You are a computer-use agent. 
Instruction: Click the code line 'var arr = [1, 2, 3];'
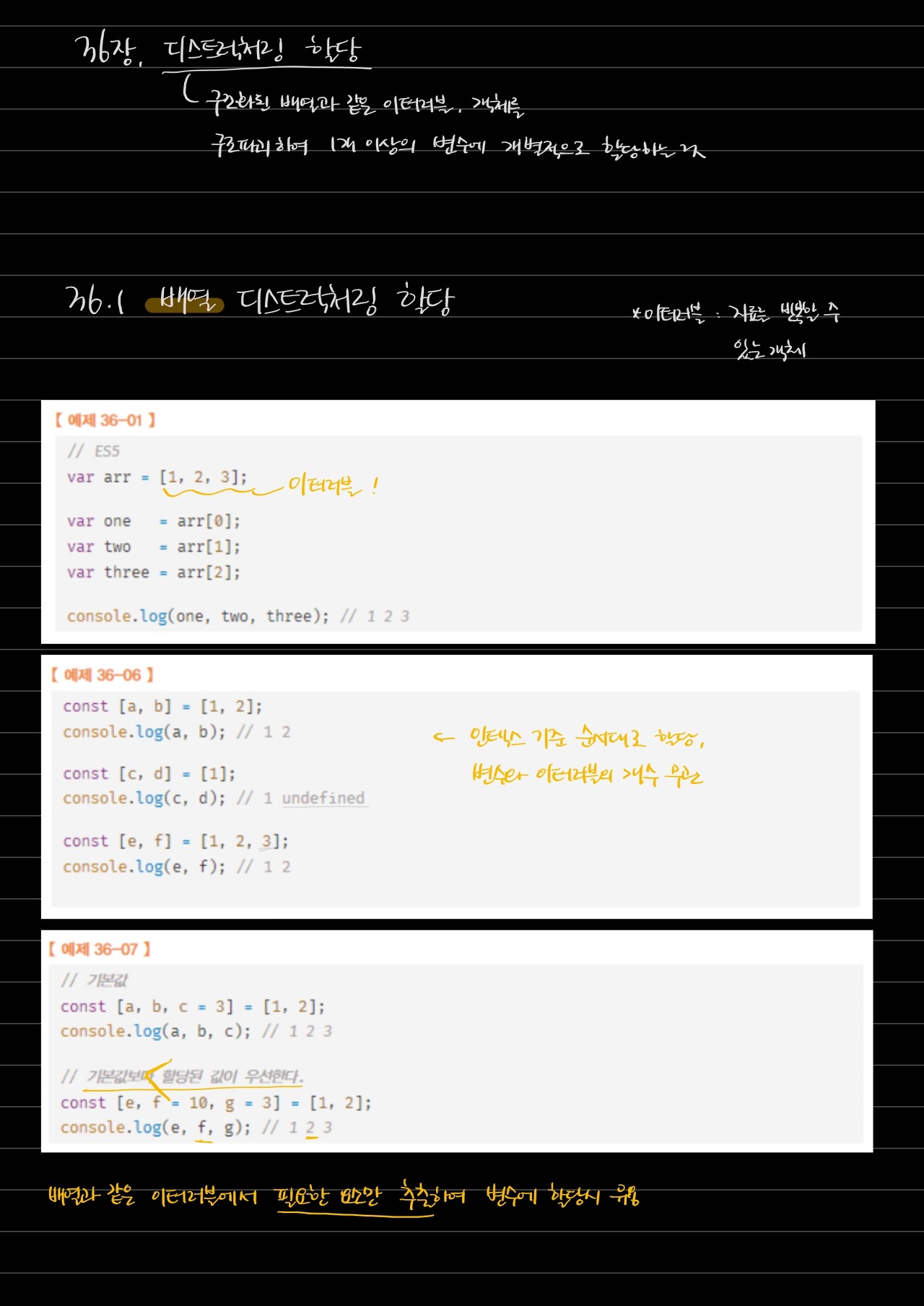tap(157, 477)
